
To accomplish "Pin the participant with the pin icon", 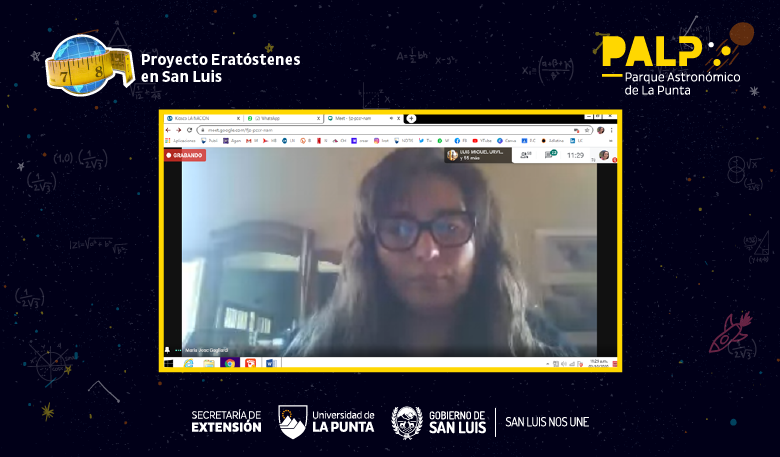I will 167,350.
